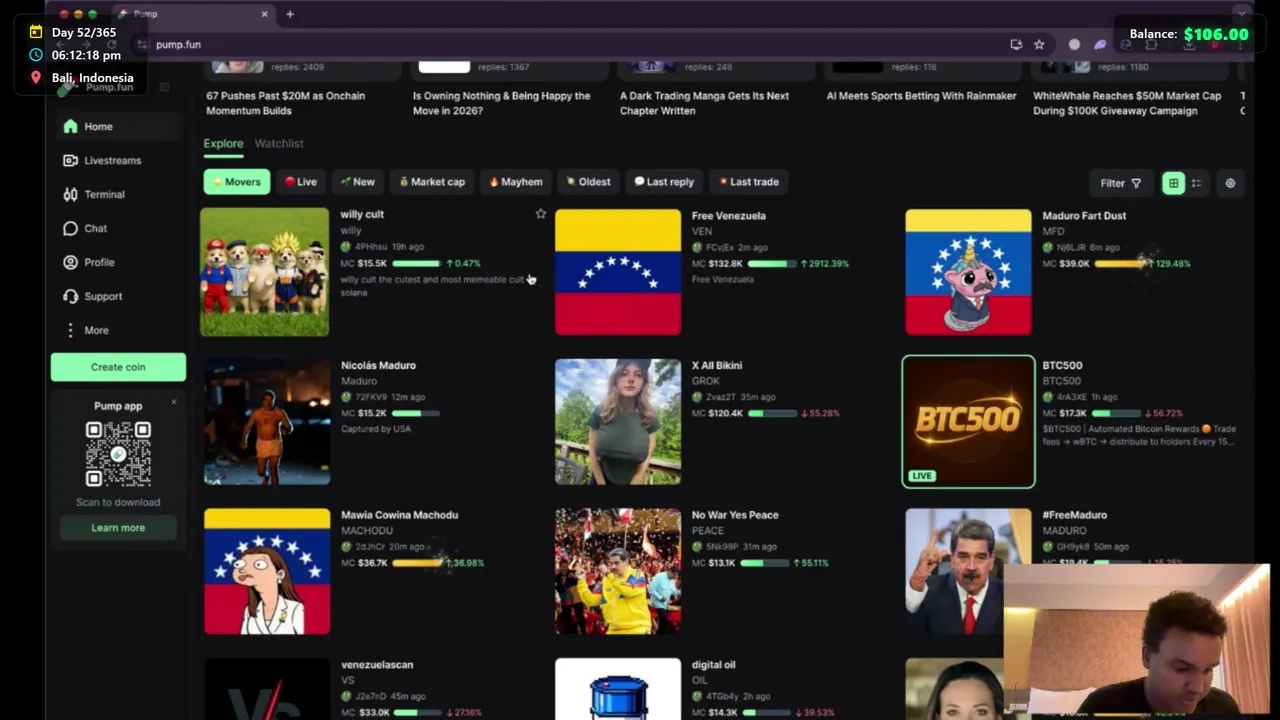This screenshot has height=720, width=1280.
Task: Open the Free Venezuela flag thumbnail
Action: click(x=618, y=272)
